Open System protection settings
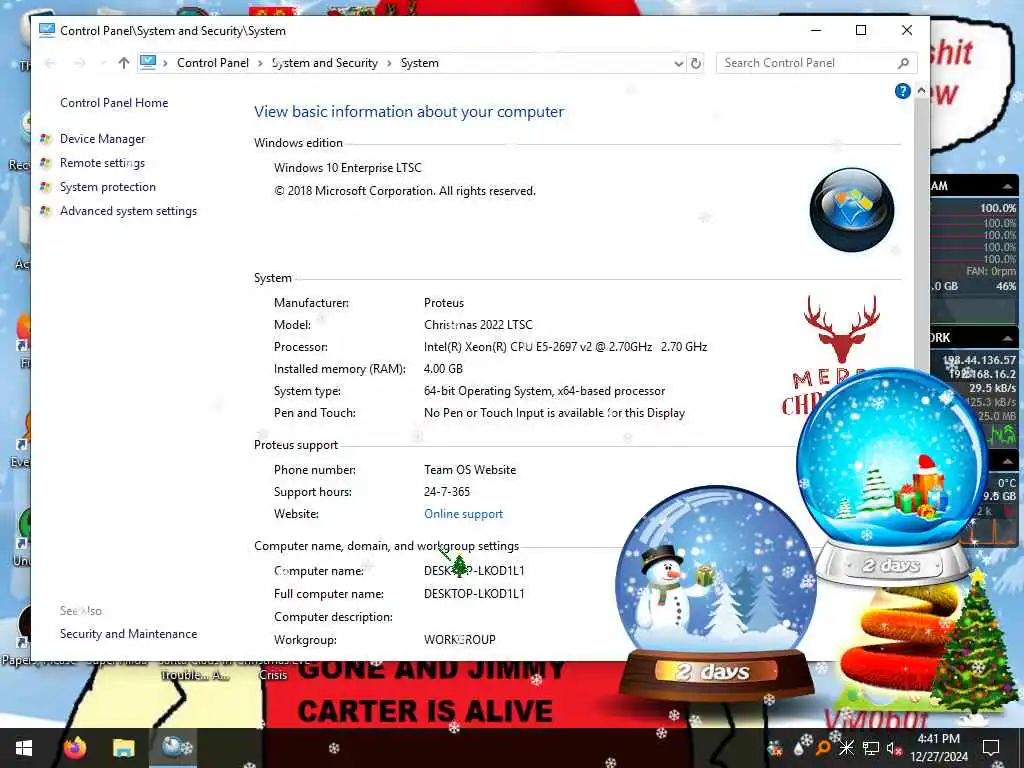1024x768 pixels. point(108,187)
